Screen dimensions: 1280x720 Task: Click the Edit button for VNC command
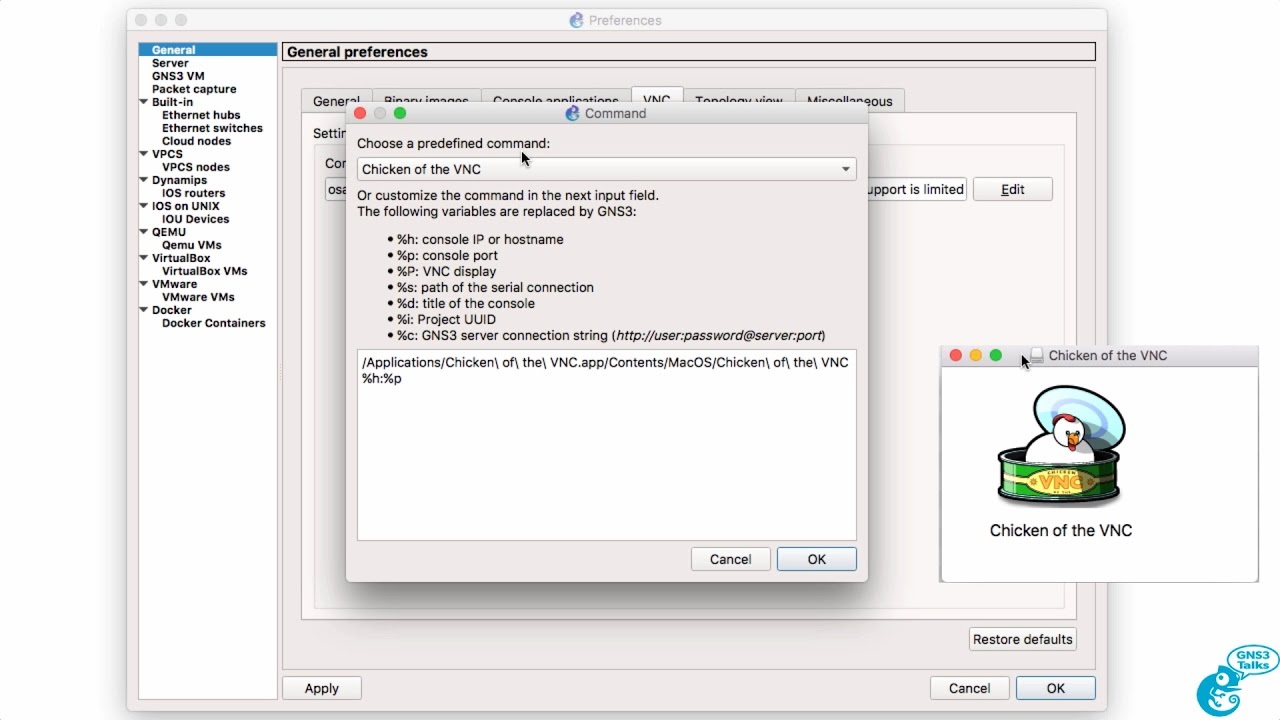click(1012, 189)
